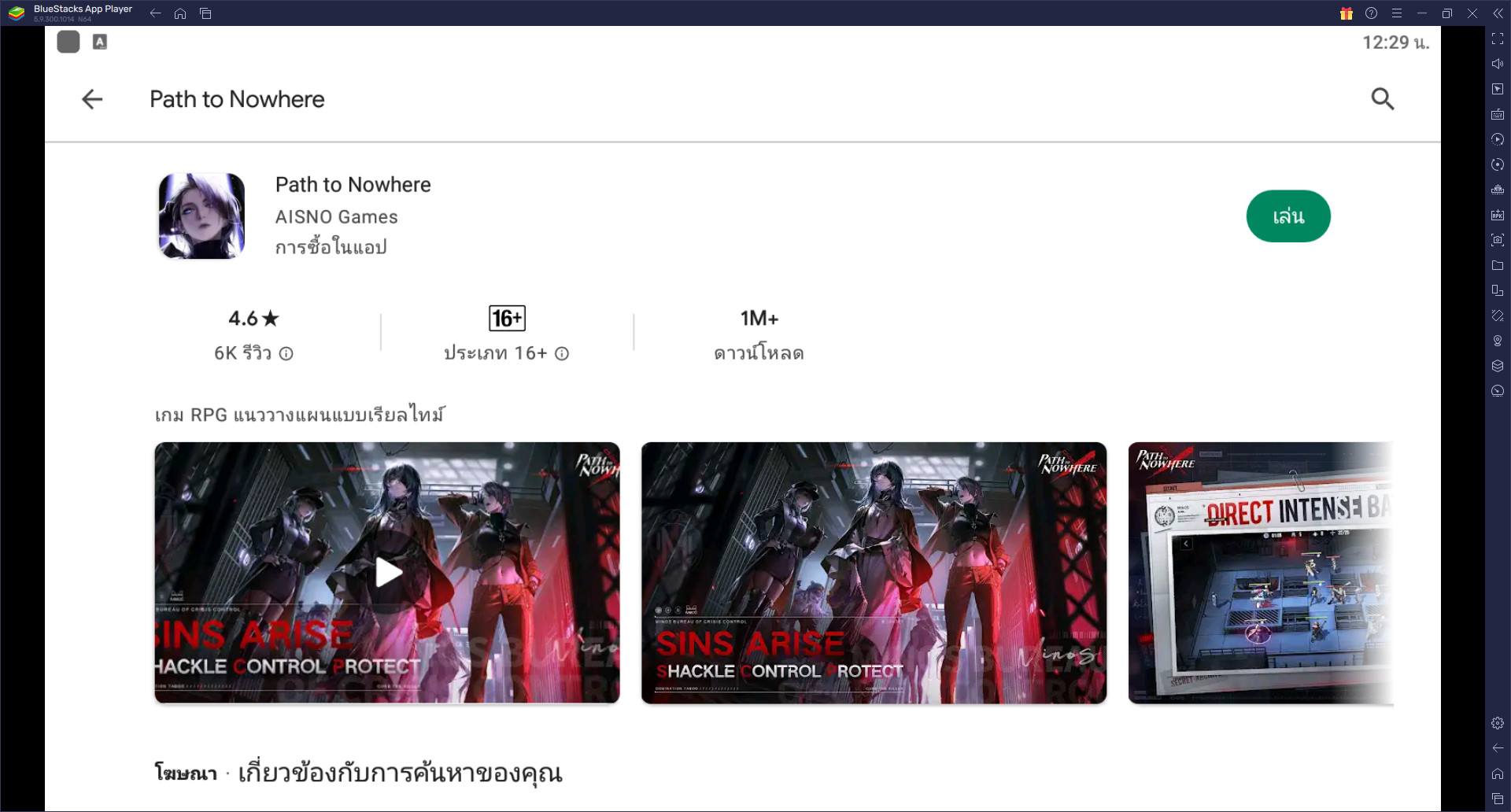Click the sync operations sidebar icon
Viewport: 1511px width, 812px height.
click(x=1498, y=164)
